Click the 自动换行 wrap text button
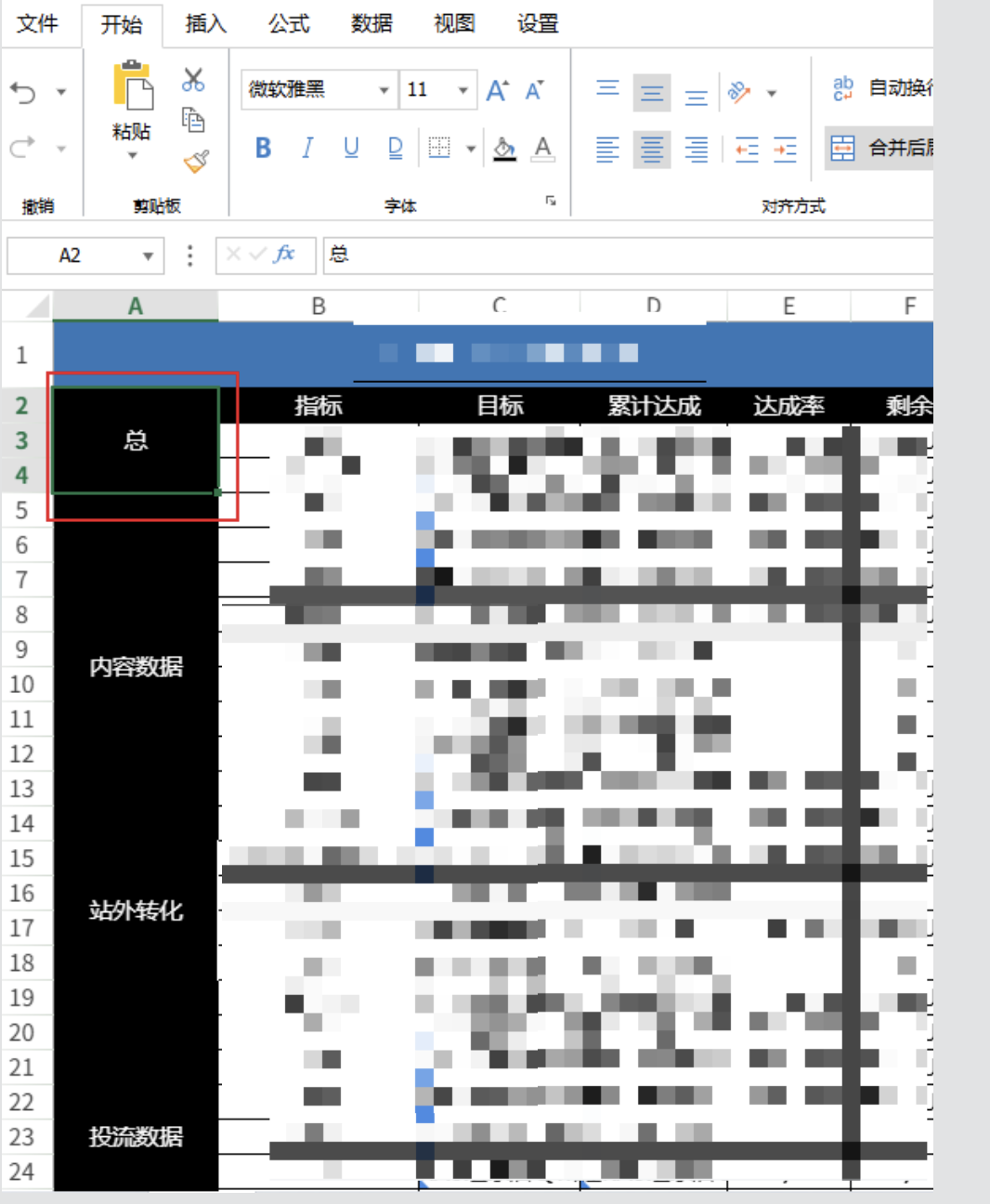Viewport: 990px width, 1204px height. pyautogui.click(x=882, y=88)
